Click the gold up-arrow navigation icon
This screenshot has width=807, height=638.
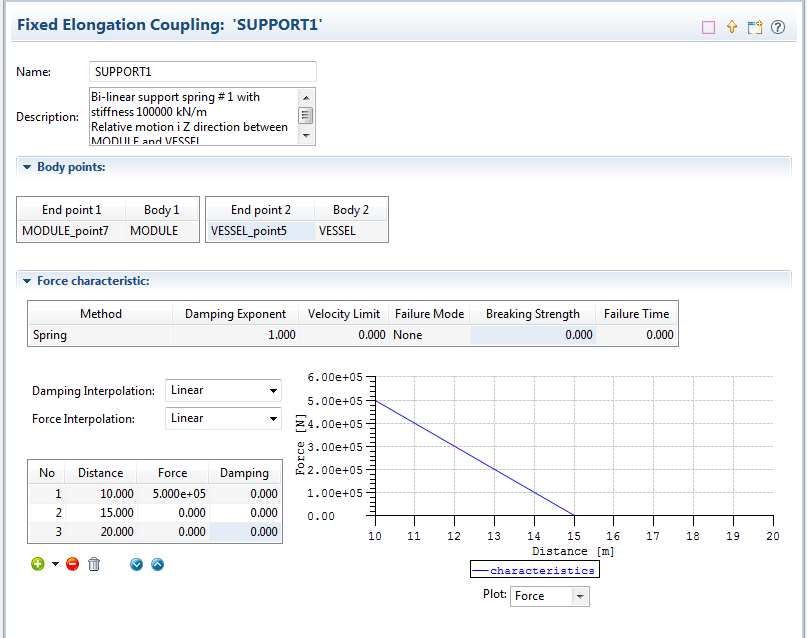[730, 27]
